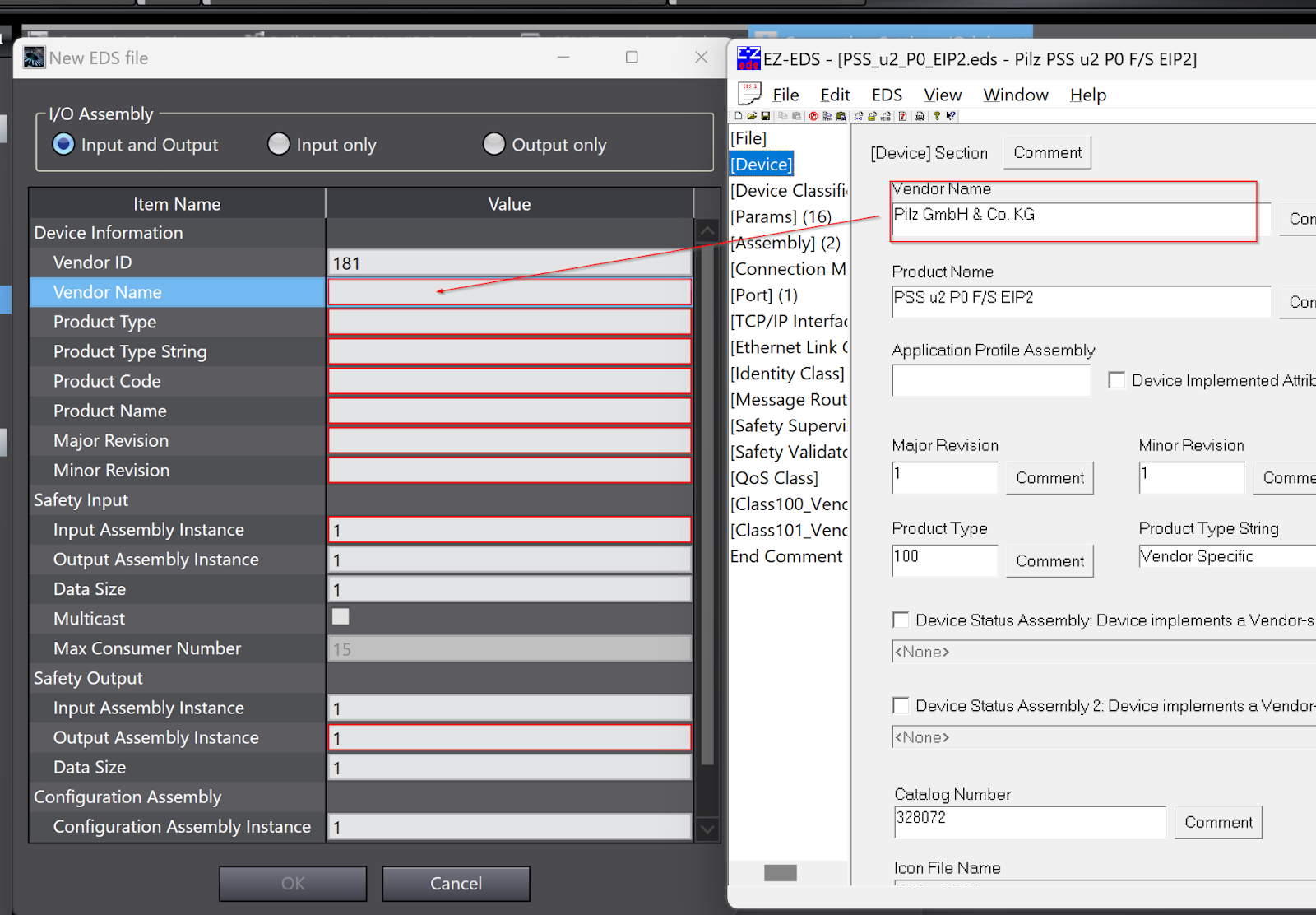Click Cancel in New EDS file dialog
The image size is (1316, 915).
click(x=456, y=883)
